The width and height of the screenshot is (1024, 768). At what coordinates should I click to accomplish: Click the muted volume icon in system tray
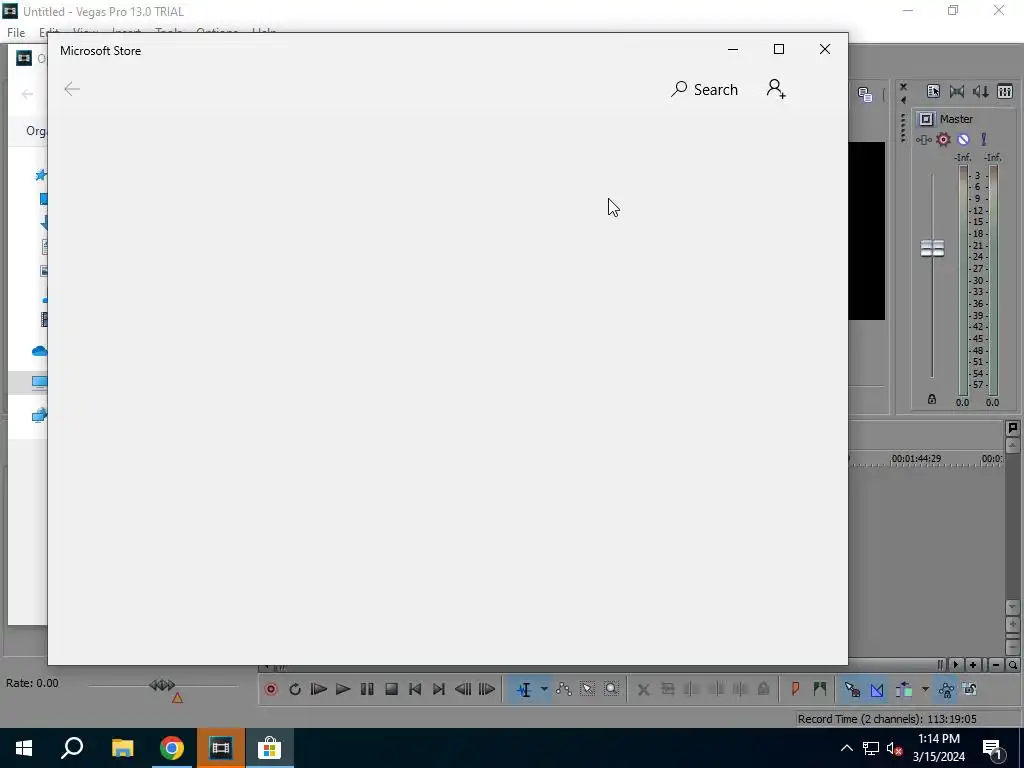coord(894,748)
